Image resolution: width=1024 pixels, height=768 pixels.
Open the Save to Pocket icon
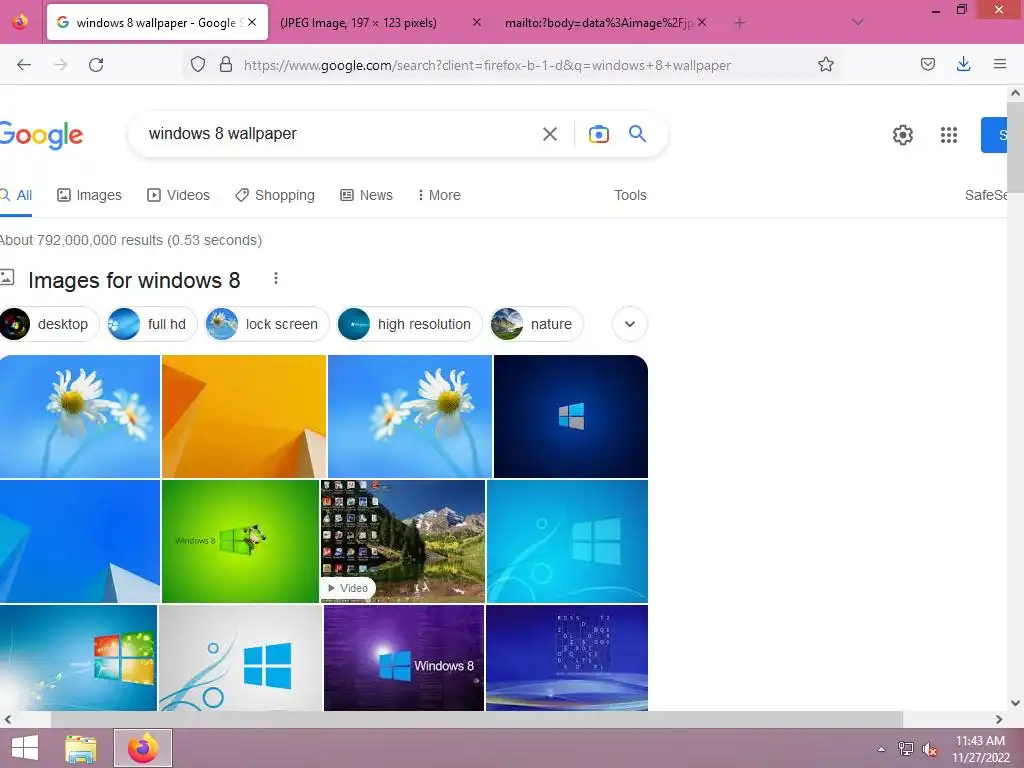click(x=927, y=65)
